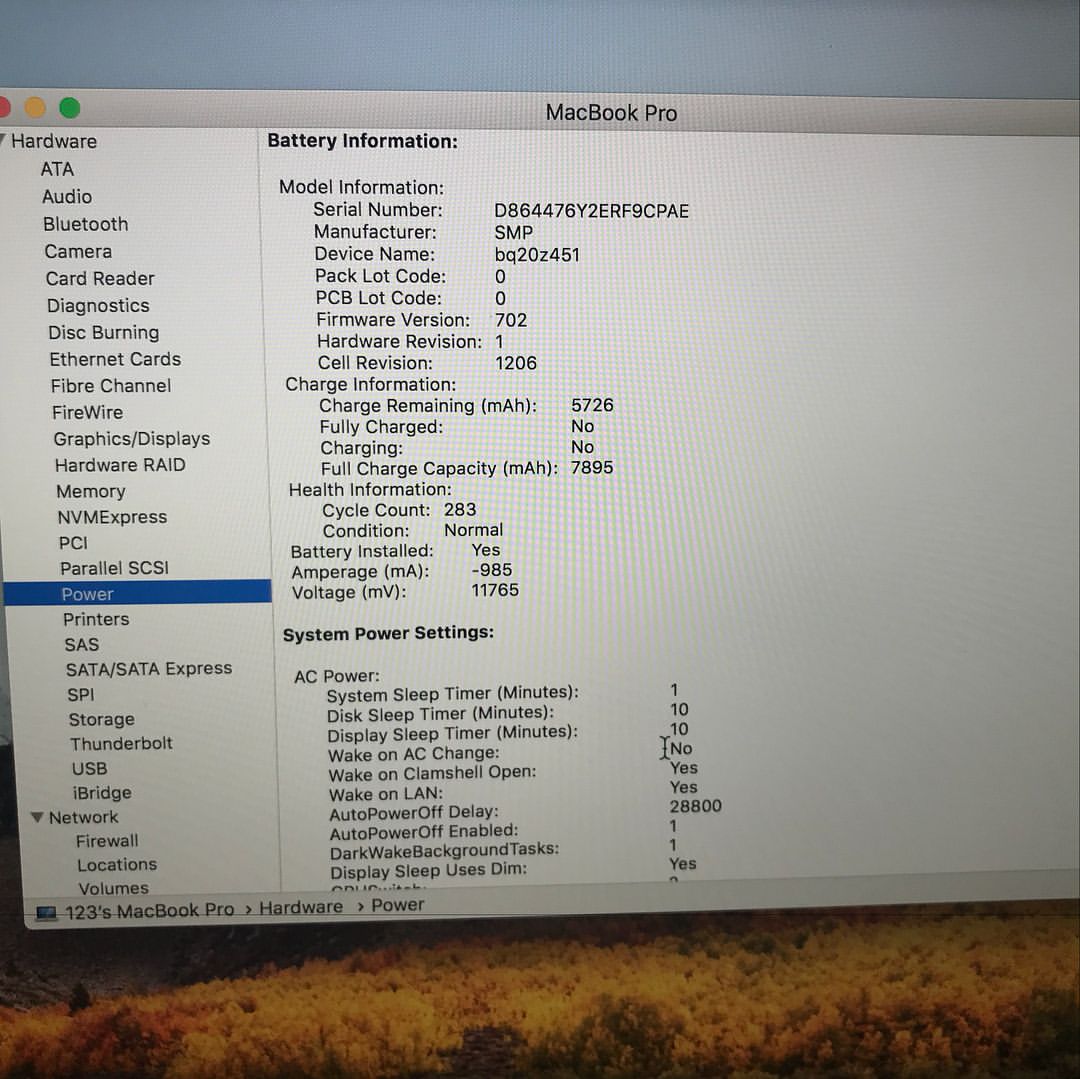The width and height of the screenshot is (1080, 1079).
Task: Click Hardware in the path bar
Action: [x=301, y=908]
